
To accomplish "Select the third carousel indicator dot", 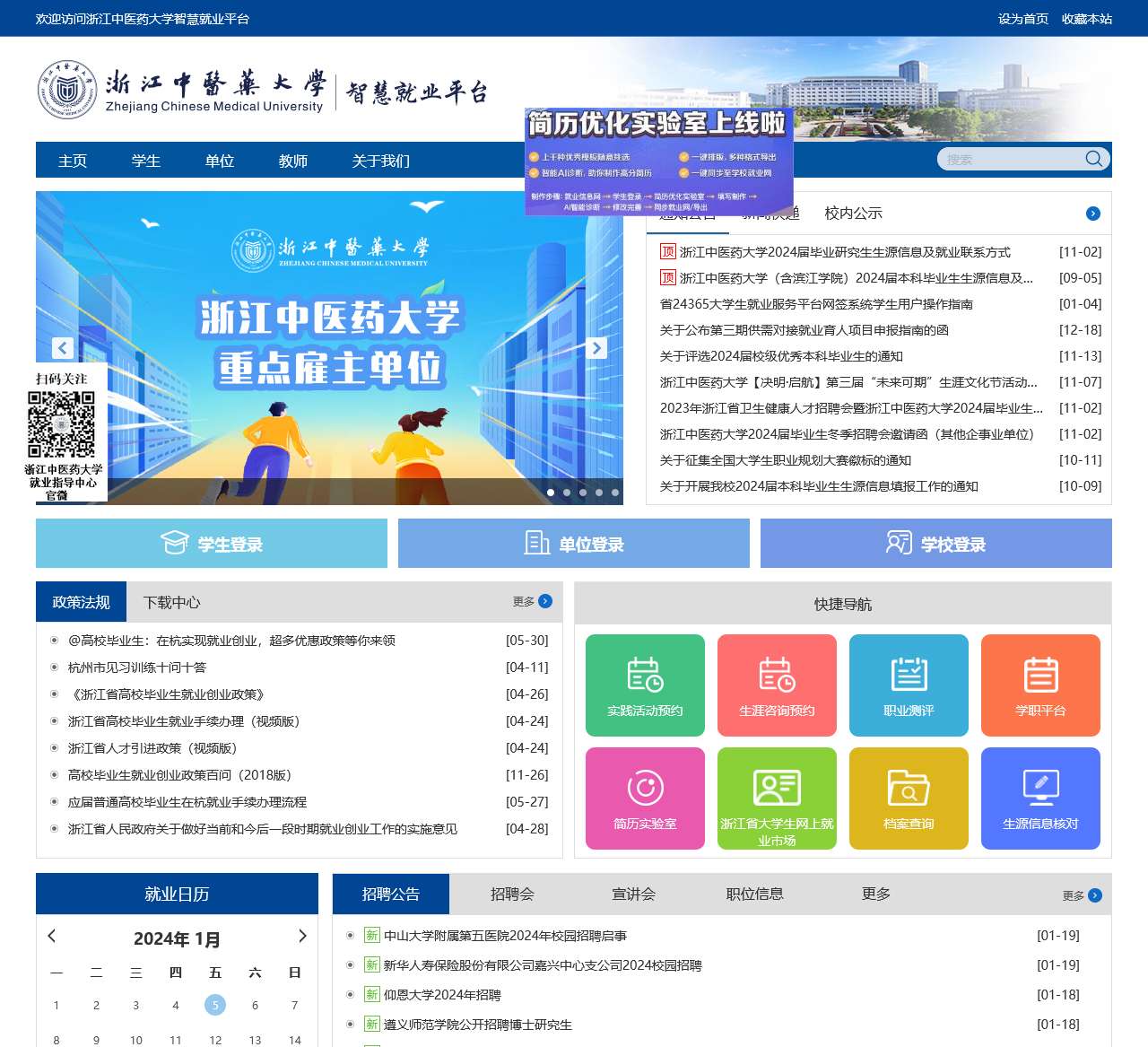I will tap(583, 492).
